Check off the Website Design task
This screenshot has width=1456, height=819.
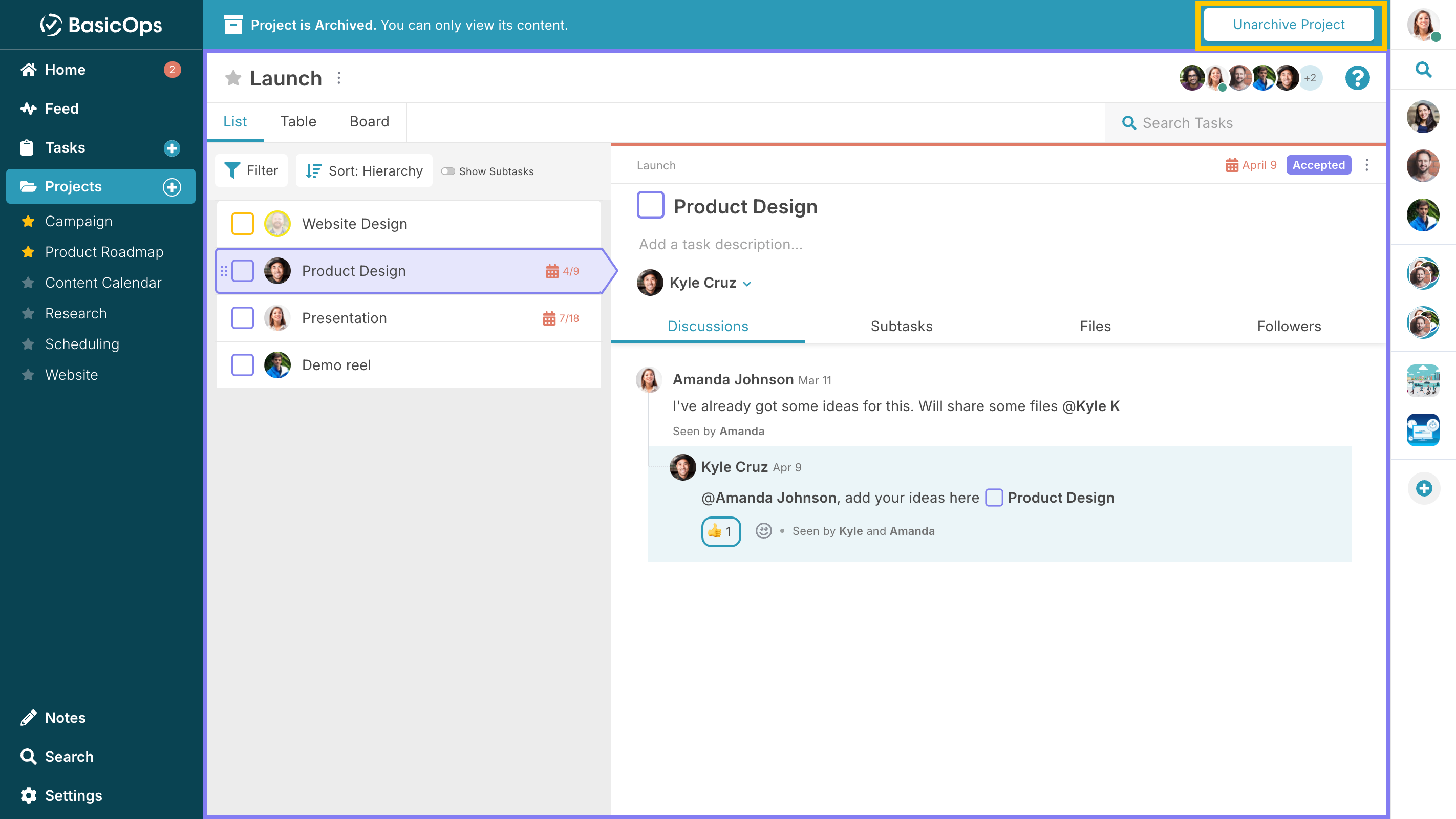point(243,224)
